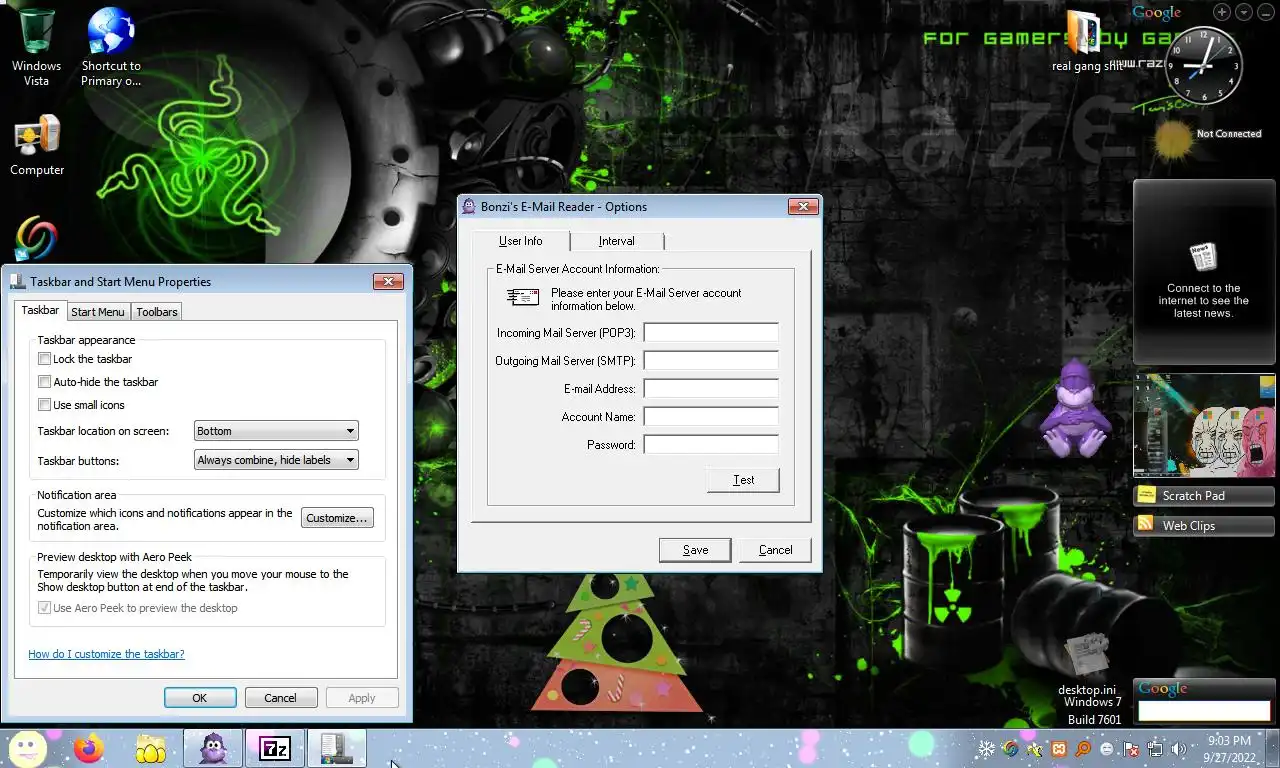
Task: Switch to Taskbar Properties taskbar button
Action: [x=337, y=748]
